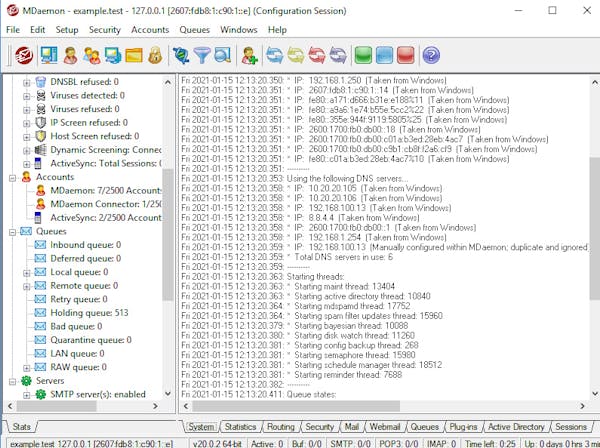Open help with the question mark icon
This screenshot has height=448, width=600.
(431, 55)
